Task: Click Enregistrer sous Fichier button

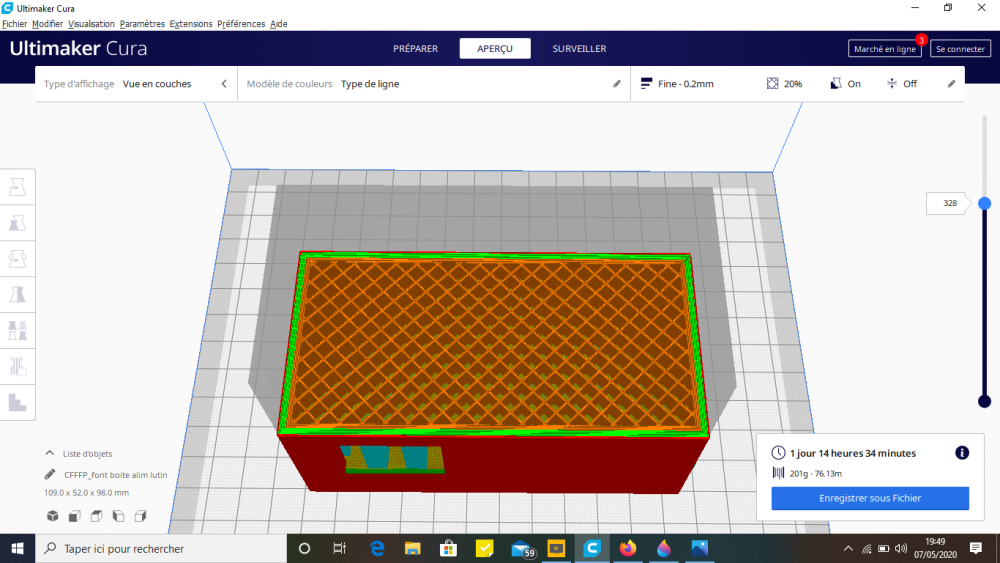Action: [870, 498]
